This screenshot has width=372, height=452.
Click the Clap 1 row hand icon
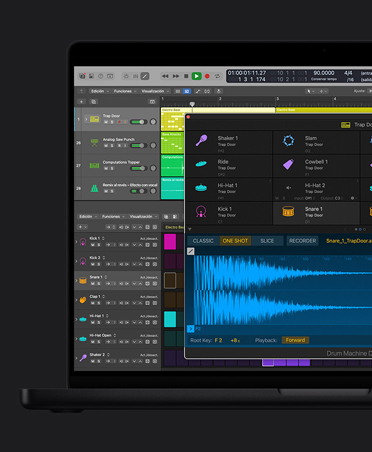click(83, 300)
